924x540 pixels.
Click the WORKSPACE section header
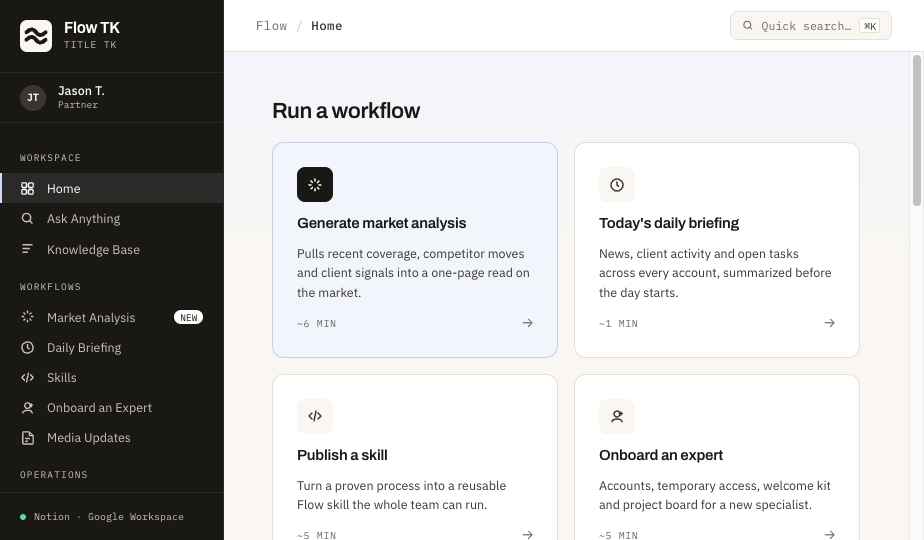[x=50, y=158]
